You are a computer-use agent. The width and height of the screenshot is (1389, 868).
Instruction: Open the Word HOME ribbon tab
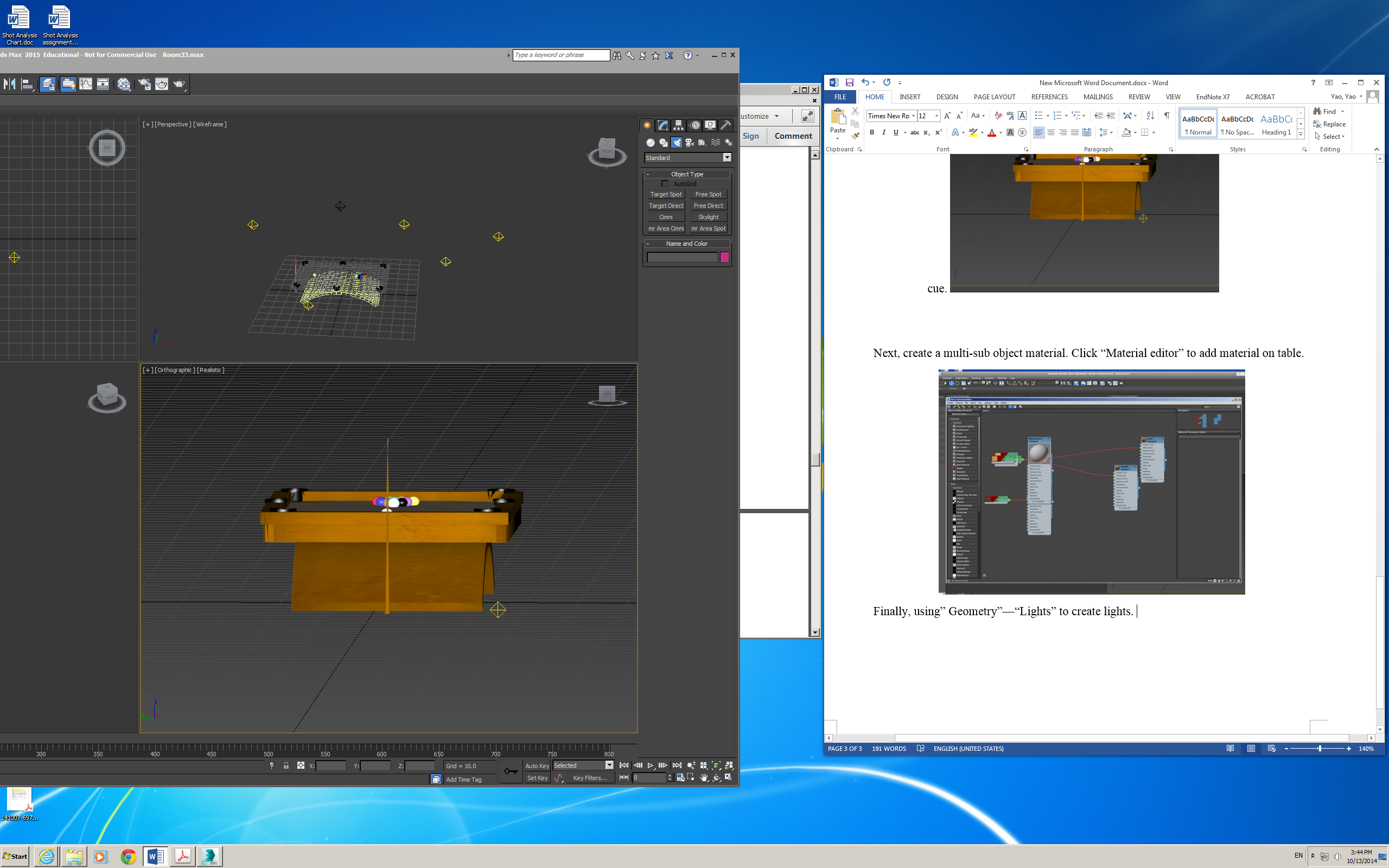[x=875, y=97]
